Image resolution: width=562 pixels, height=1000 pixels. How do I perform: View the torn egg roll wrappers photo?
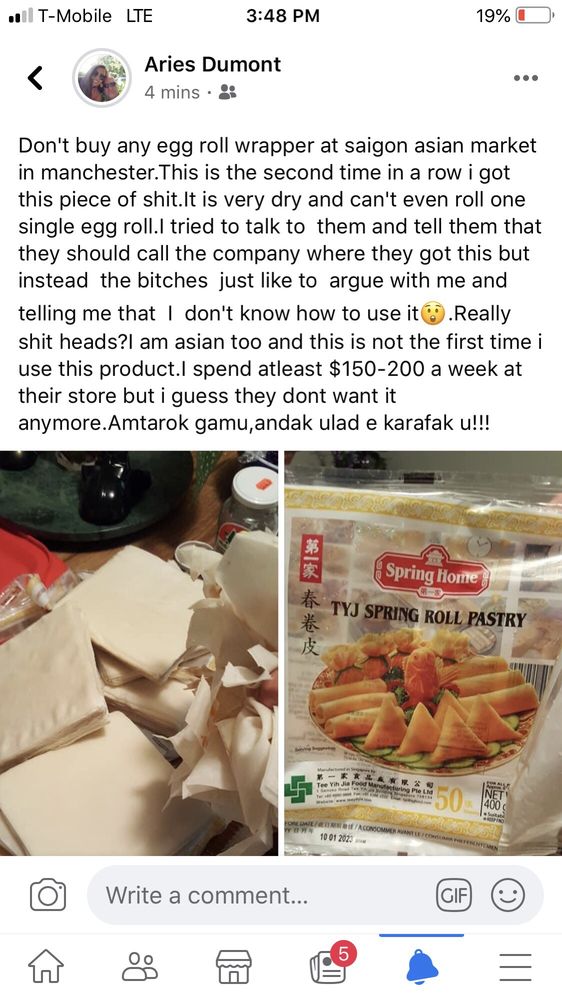point(139,653)
